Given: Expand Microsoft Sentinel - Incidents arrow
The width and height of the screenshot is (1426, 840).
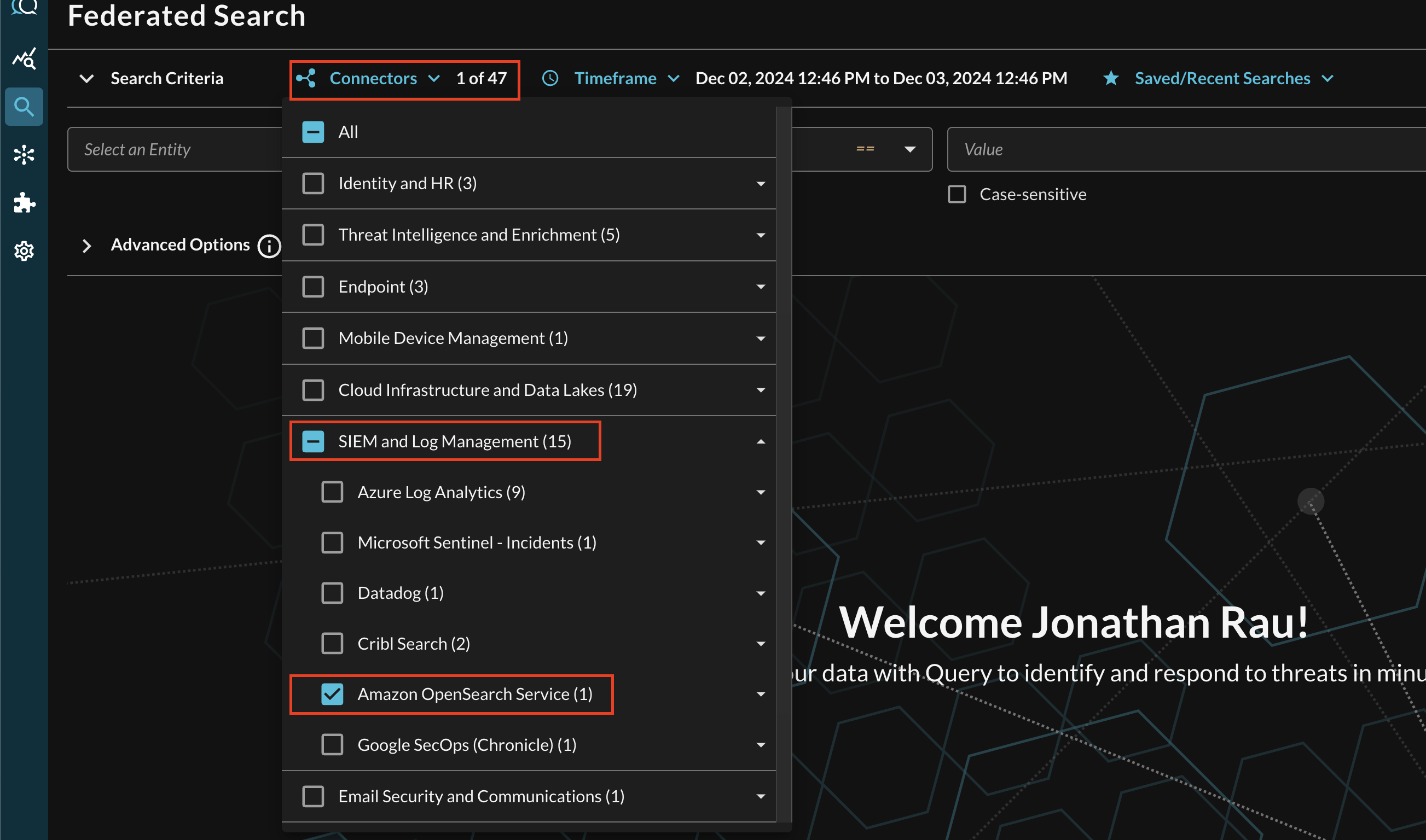Looking at the screenshot, I should click(761, 543).
